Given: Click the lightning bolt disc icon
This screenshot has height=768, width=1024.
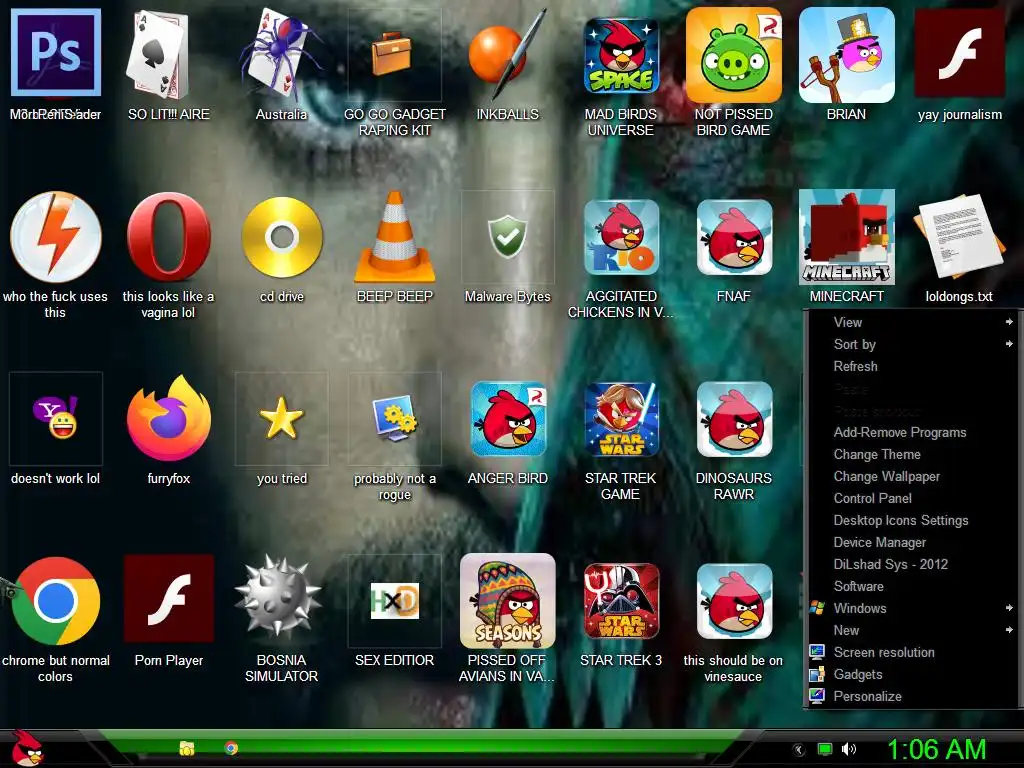Looking at the screenshot, I should coord(56,236).
